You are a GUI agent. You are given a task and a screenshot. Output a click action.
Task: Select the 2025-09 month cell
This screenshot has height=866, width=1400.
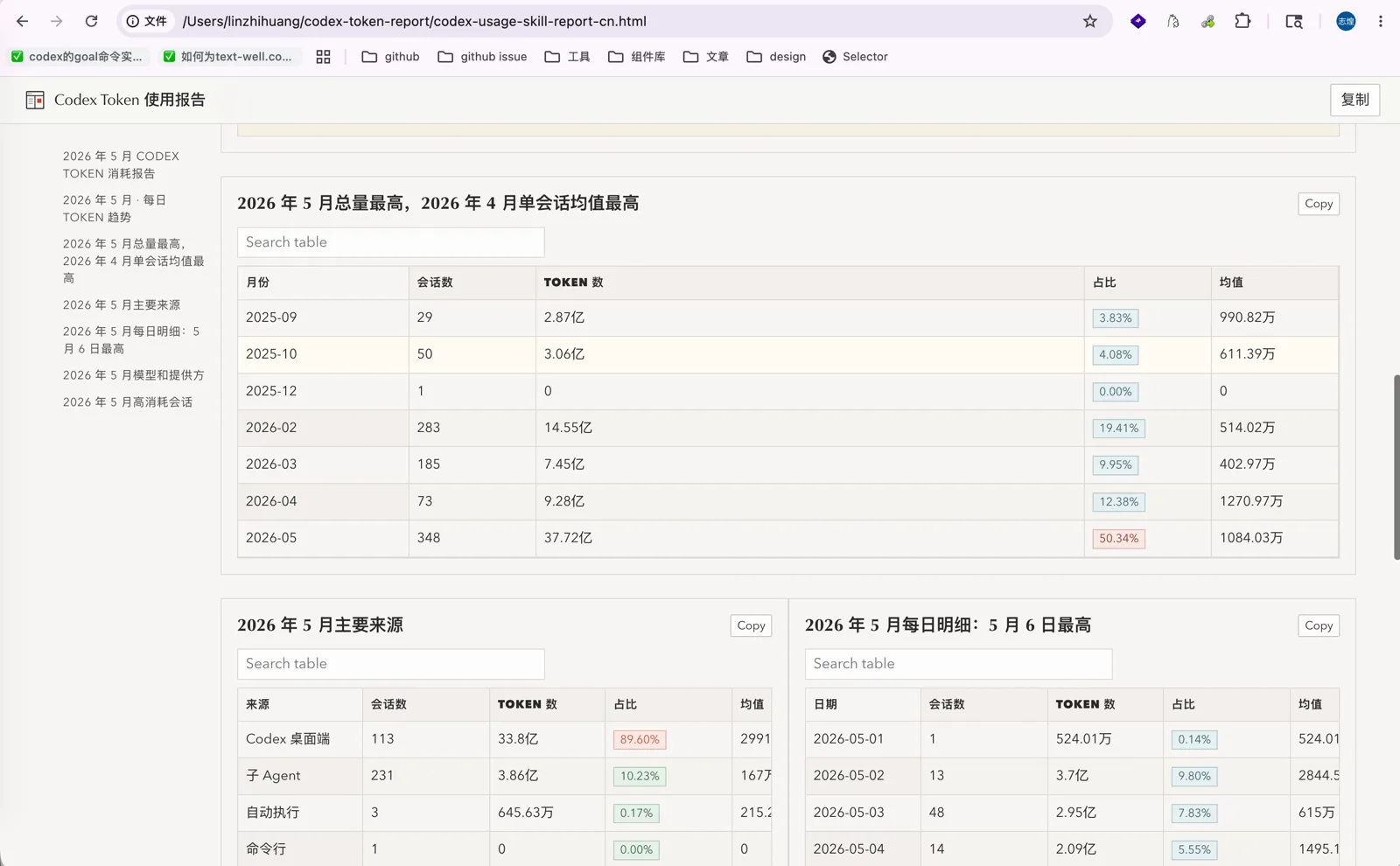pos(323,318)
